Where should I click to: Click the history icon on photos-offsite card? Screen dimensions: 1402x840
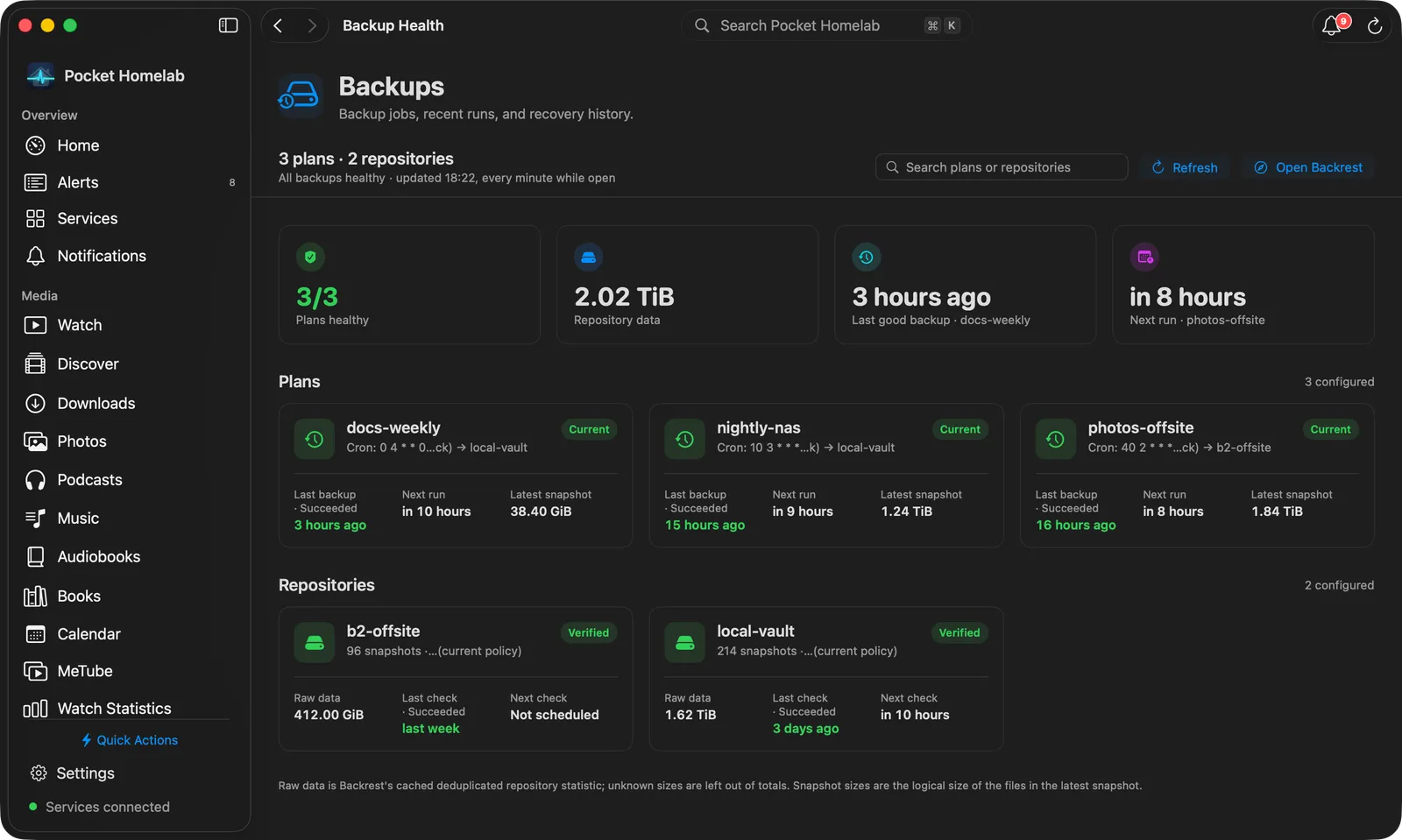click(x=1055, y=439)
